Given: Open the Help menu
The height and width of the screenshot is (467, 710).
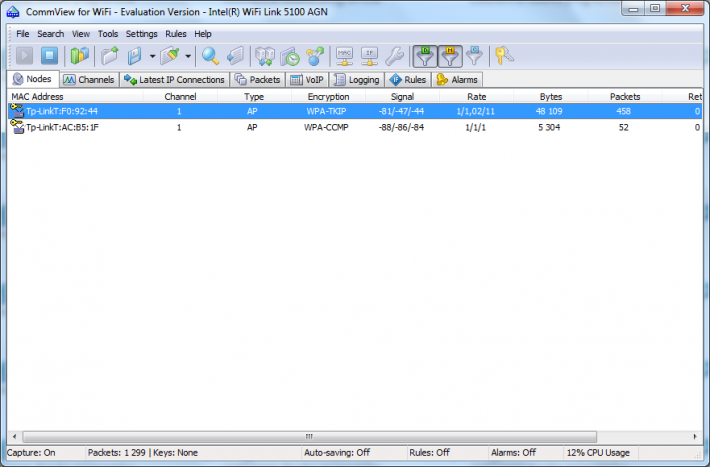Looking at the screenshot, I should click(x=203, y=34).
